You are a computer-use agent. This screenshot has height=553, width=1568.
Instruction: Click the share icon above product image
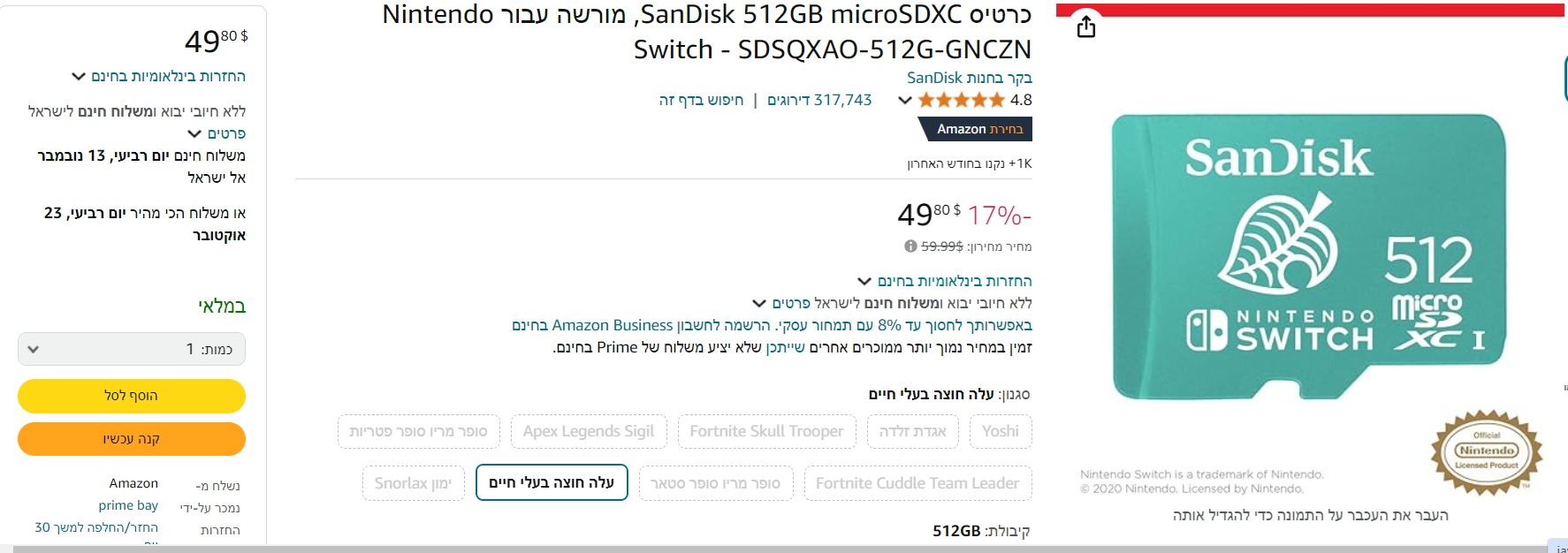click(x=1086, y=27)
